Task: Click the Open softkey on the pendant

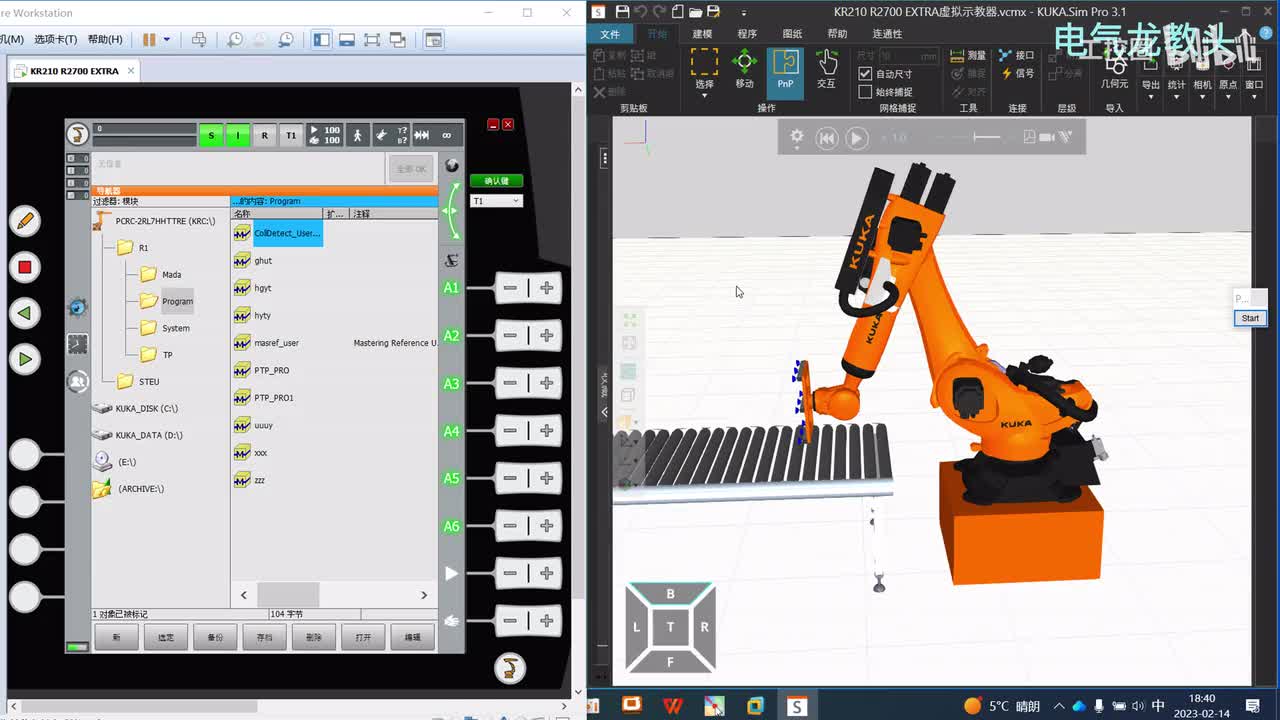Action: [363, 637]
